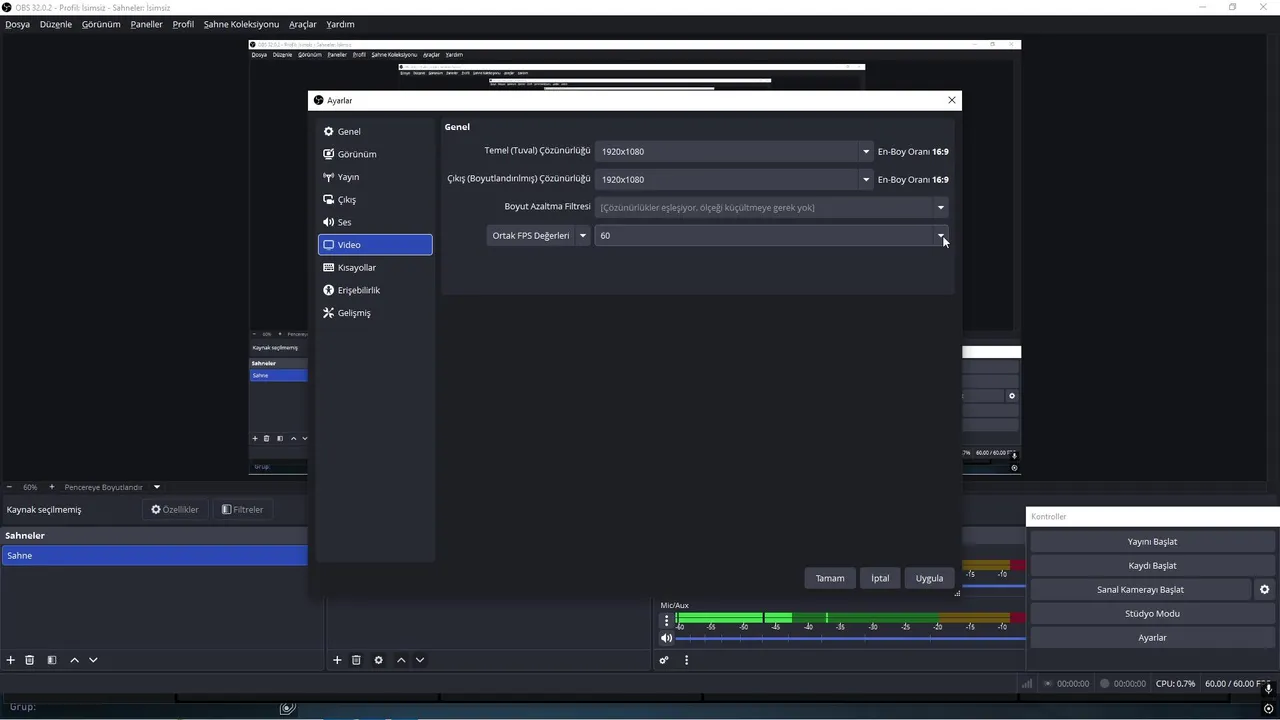Open the Sahne Koleksiyonu menu
This screenshot has width=1280, height=720.
[241, 24]
